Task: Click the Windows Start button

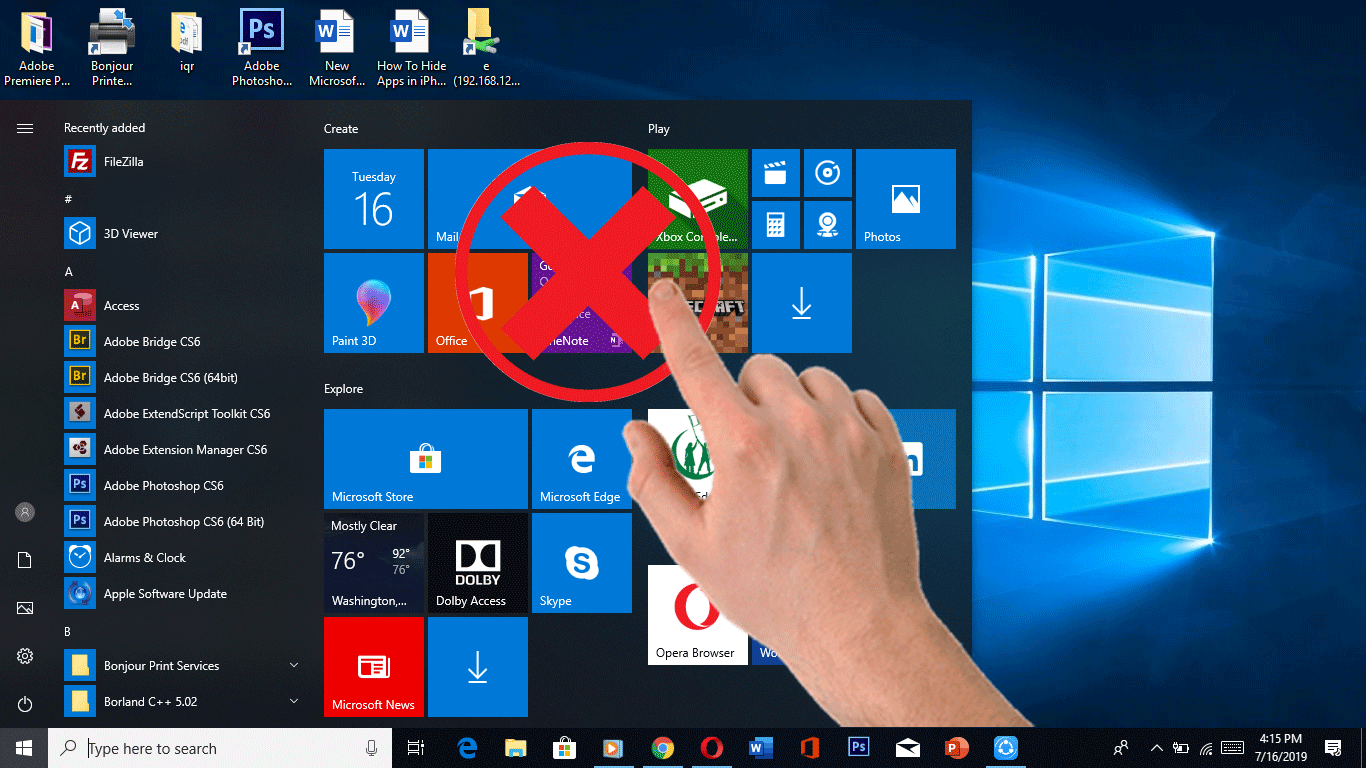Action: [x=24, y=748]
